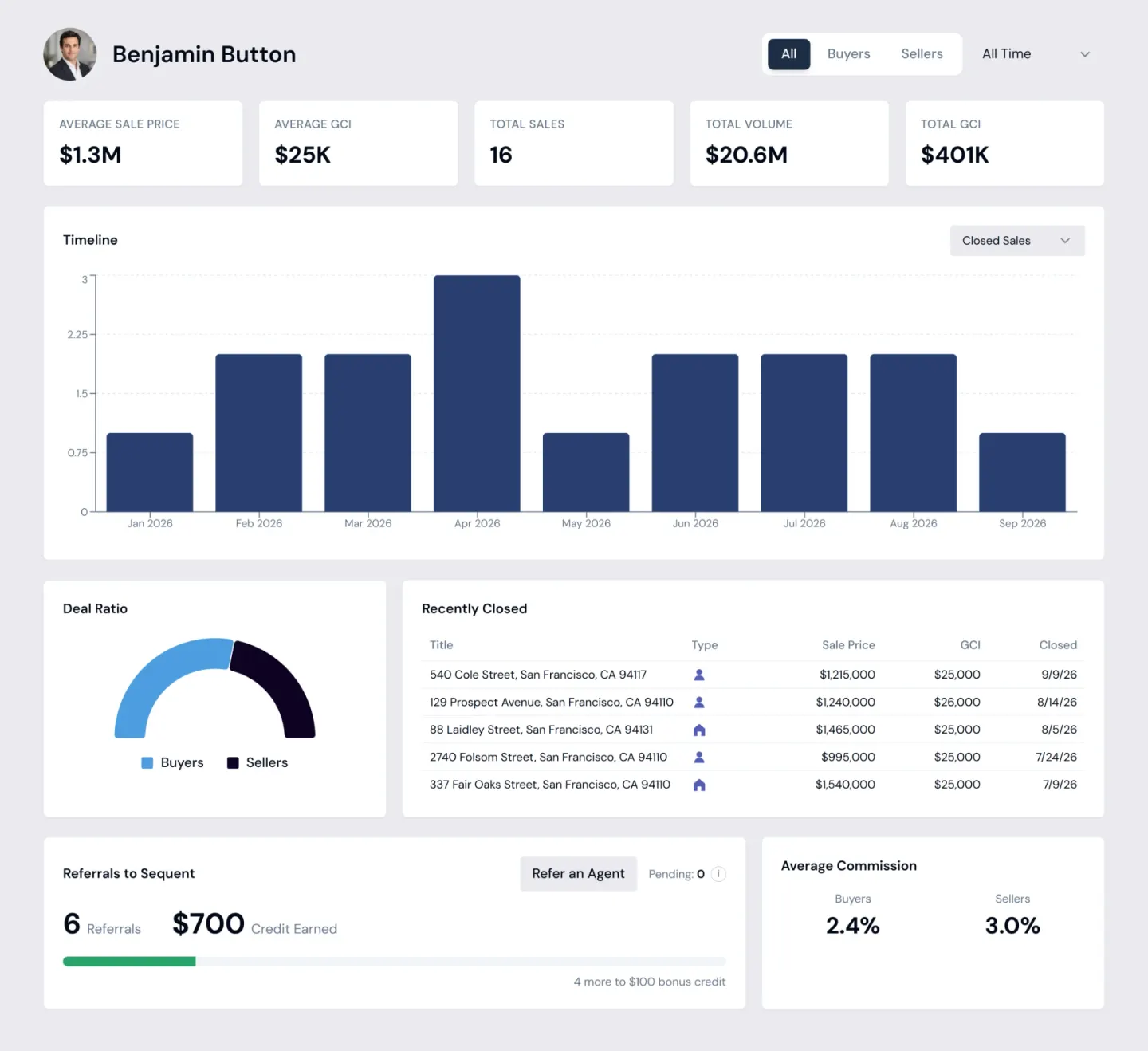Click Benjamin Button's profile photo
The width and height of the screenshot is (1148, 1051).
pos(70,54)
